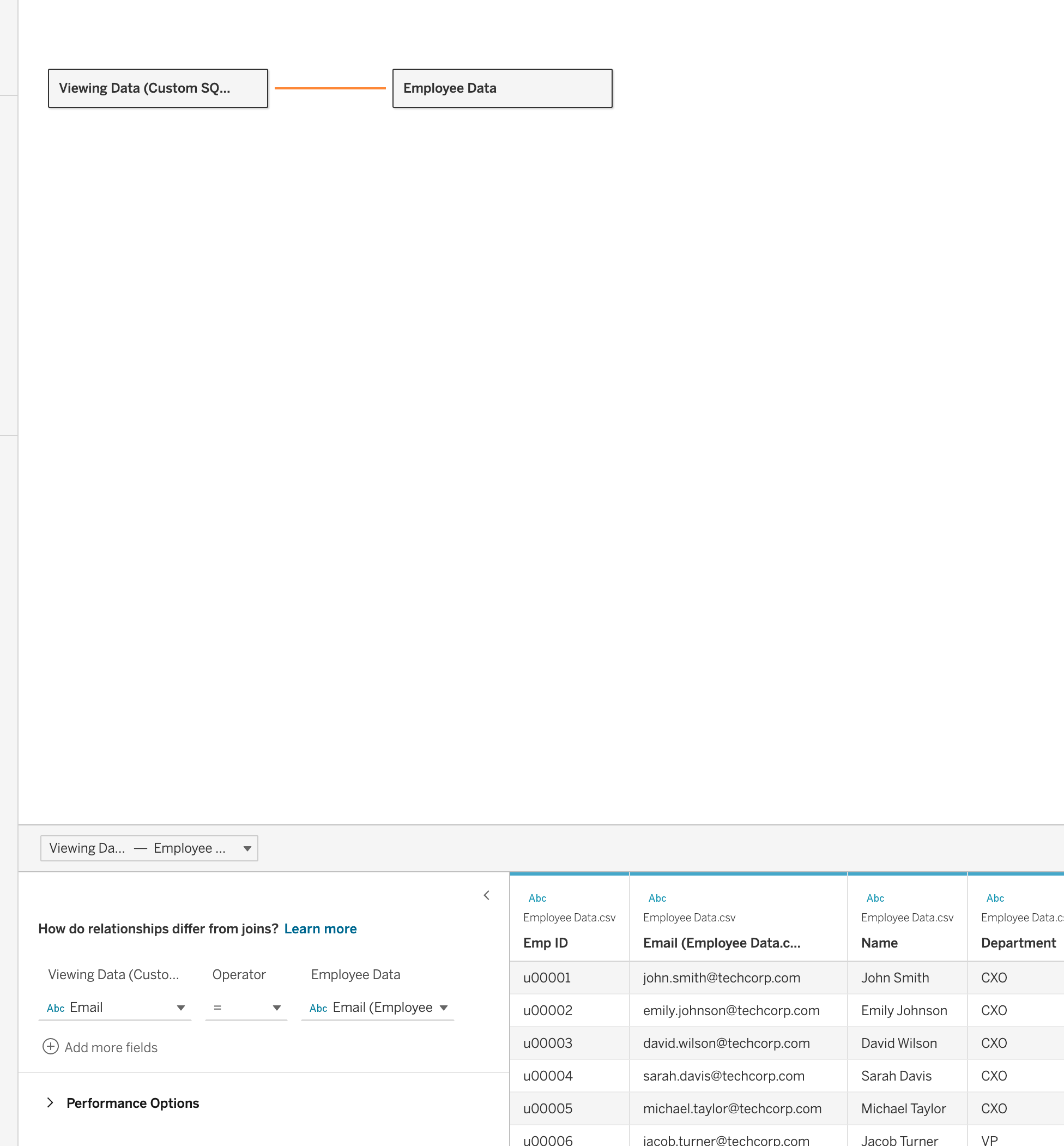The height and width of the screenshot is (1146, 1064).
Task: Click the orange relationship line between tables
Action: click(x=331, y=88)
